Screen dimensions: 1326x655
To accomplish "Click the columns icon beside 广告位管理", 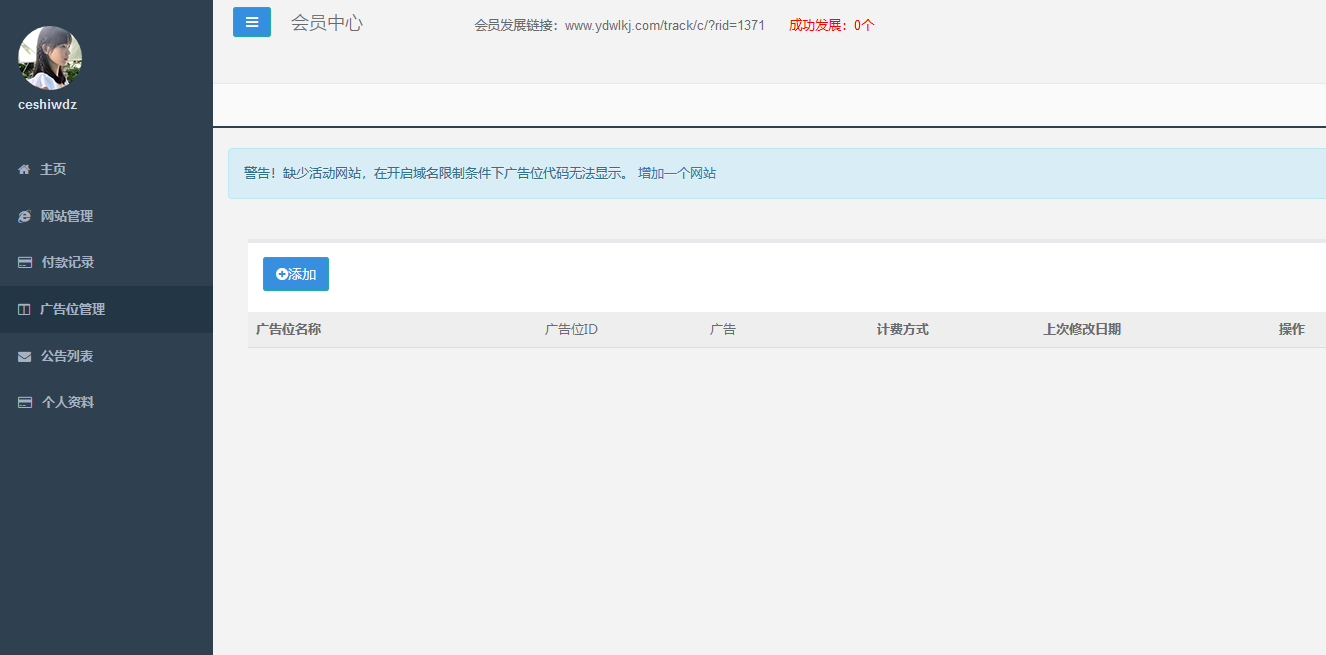I will [x=24, y=310].
